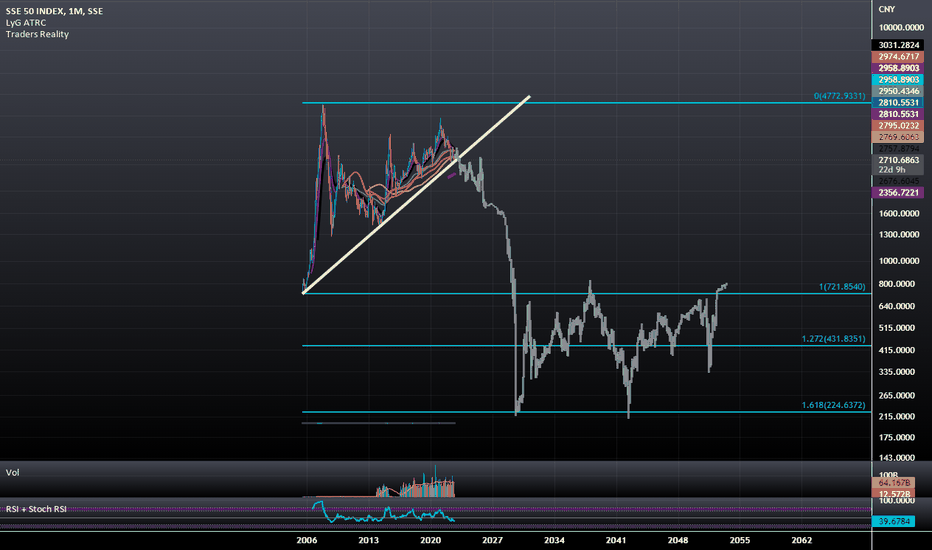The height and width of the screenshot is (550, 932).
Task: Click the 1000.0000 price axis value
Action: tap(899, 260)
